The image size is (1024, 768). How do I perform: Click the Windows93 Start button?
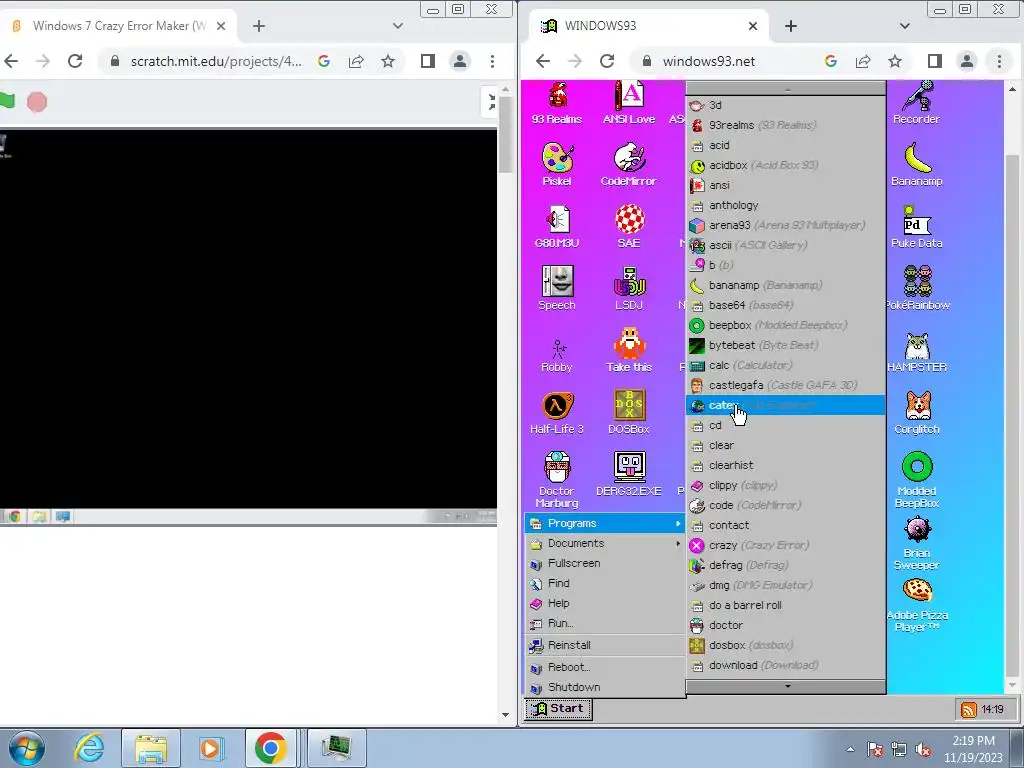point(558,709)
